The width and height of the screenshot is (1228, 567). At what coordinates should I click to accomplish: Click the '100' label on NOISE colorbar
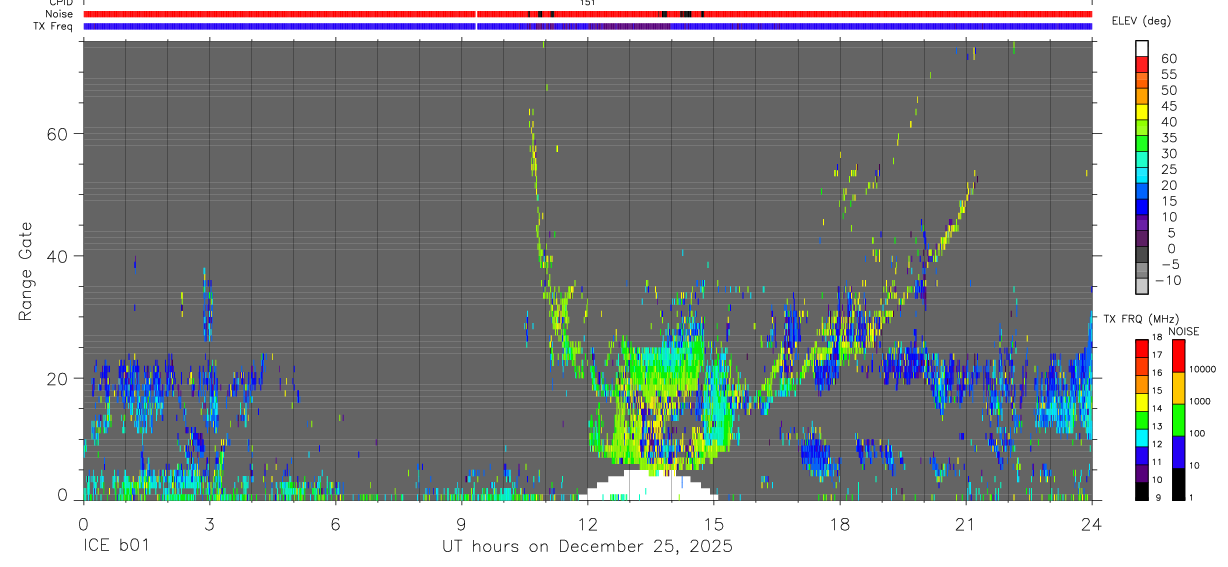pyautogui.click(x=1197, y=433)
